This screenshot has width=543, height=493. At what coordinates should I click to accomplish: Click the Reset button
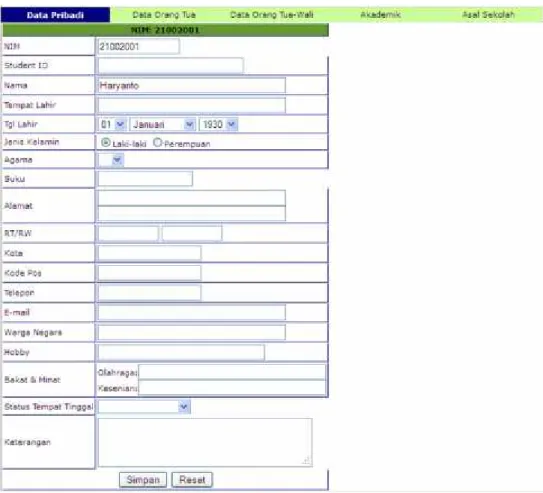(192, 480)
